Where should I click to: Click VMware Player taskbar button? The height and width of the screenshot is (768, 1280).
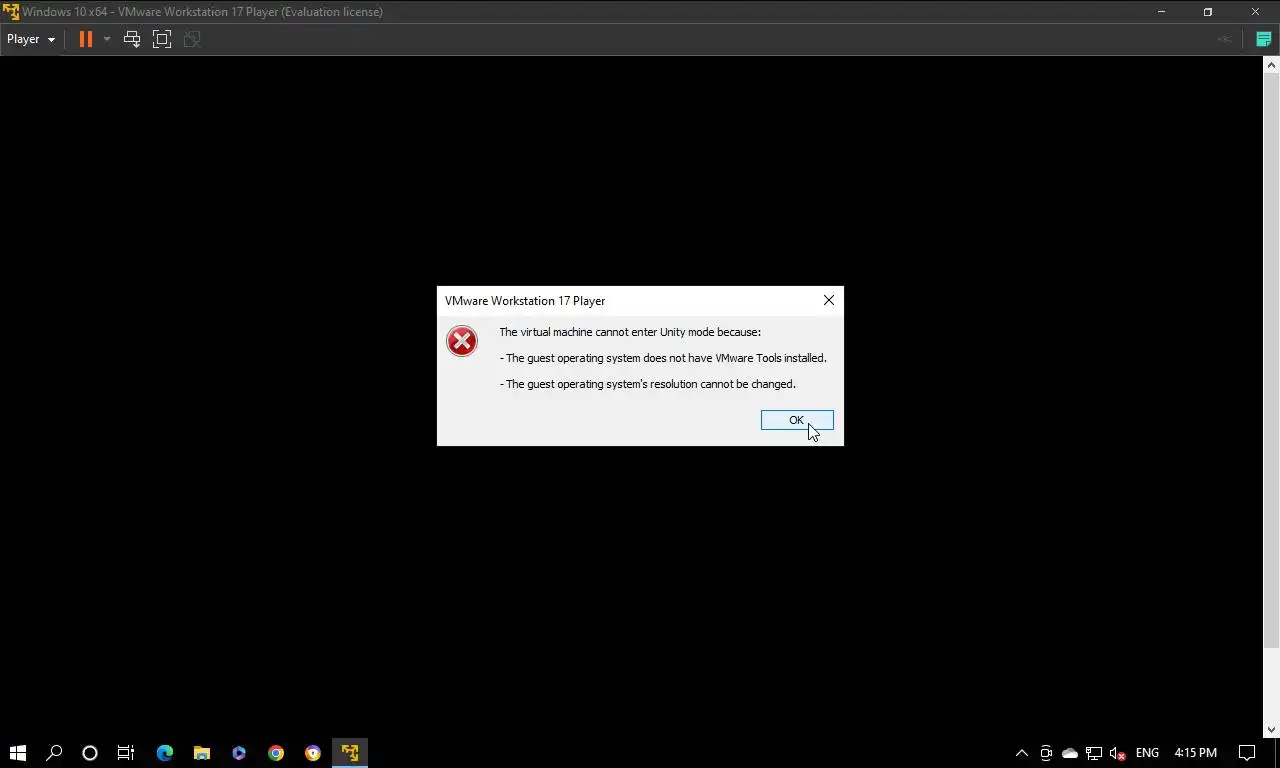click(x=350, y=753)
